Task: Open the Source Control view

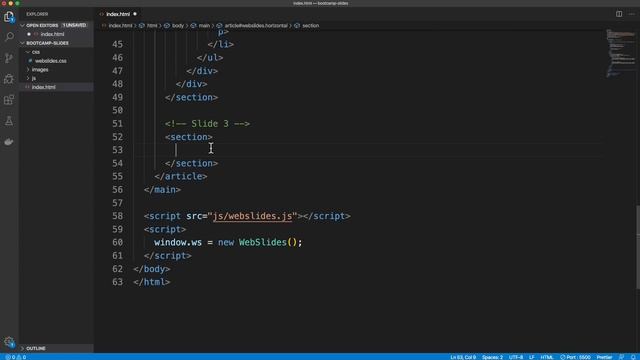Action: [9, 58]
